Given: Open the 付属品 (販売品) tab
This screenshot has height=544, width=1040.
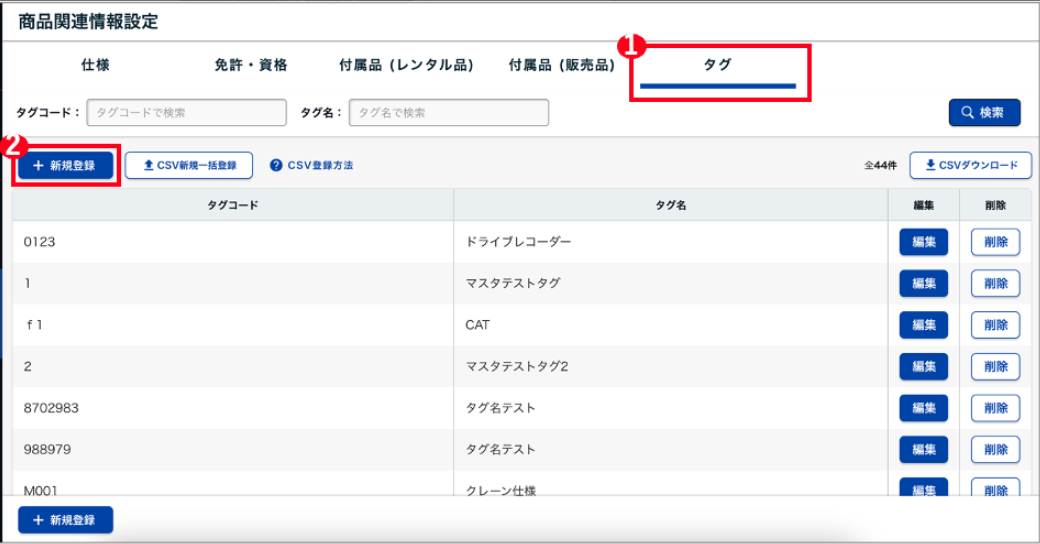Looking at the screenshot, I should 561,65.
